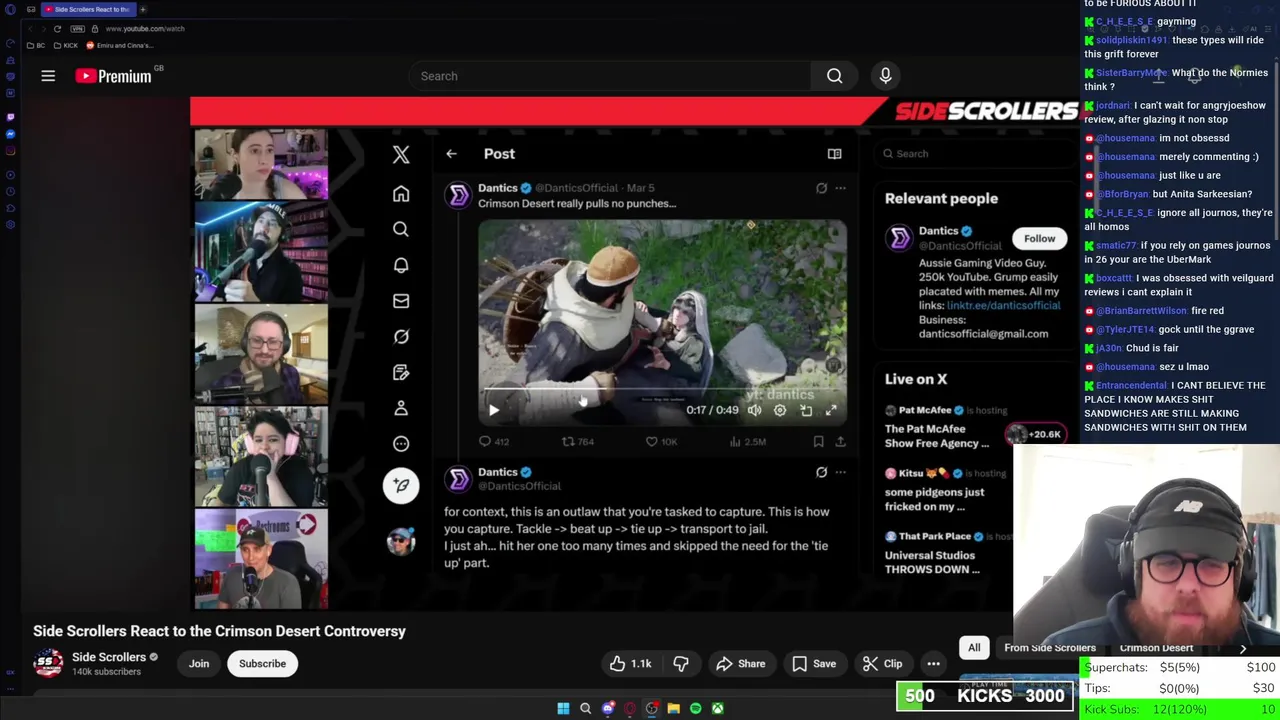Expand the tweet video to fullscreen

(831, 410)
